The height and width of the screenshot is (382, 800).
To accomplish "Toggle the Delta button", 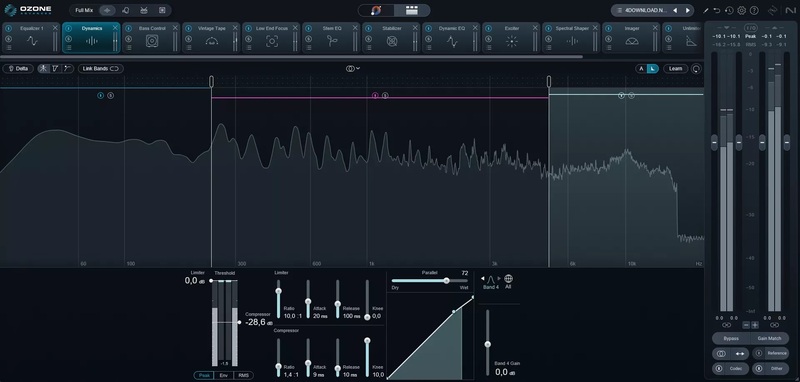I will click(x=18, y=68).
